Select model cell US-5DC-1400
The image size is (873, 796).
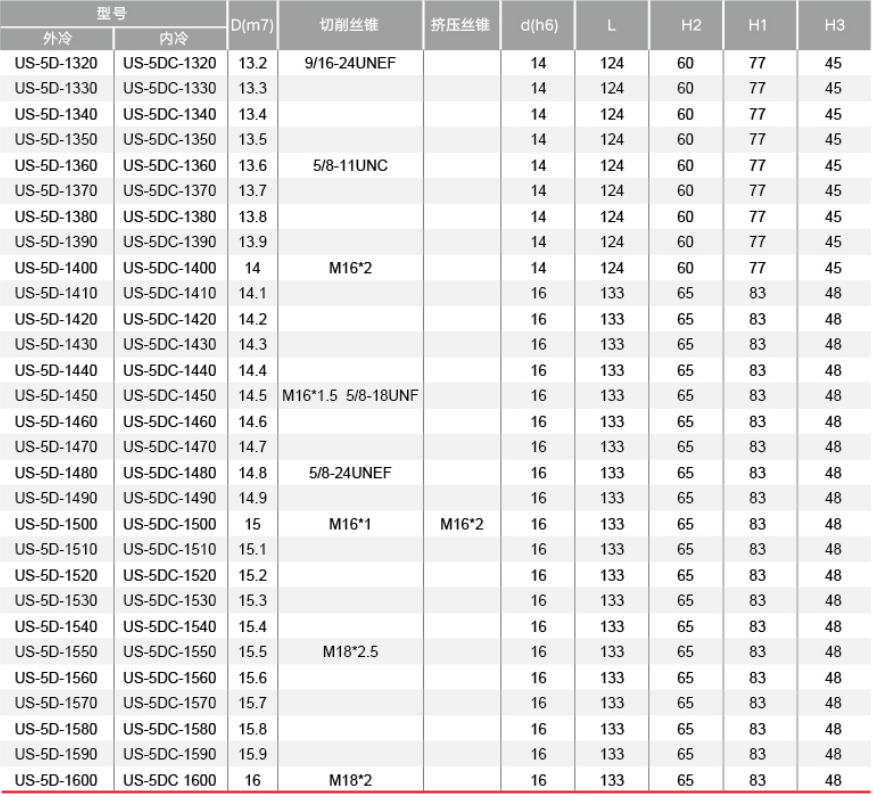[170, 268]
